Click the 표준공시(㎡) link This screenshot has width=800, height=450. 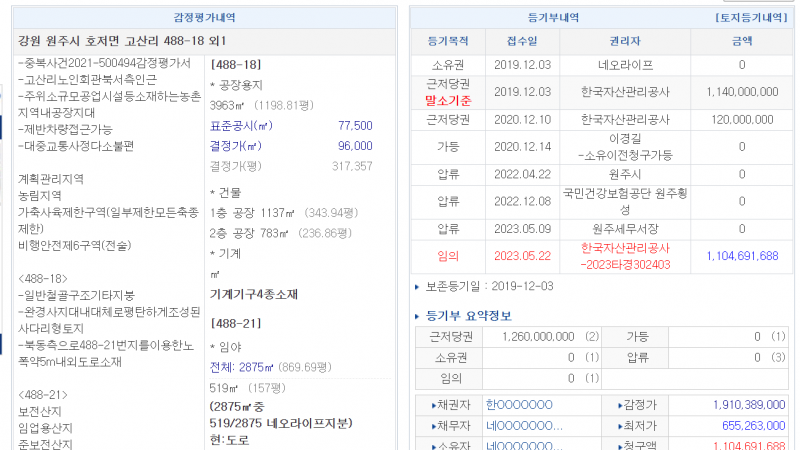coord(240,125)
